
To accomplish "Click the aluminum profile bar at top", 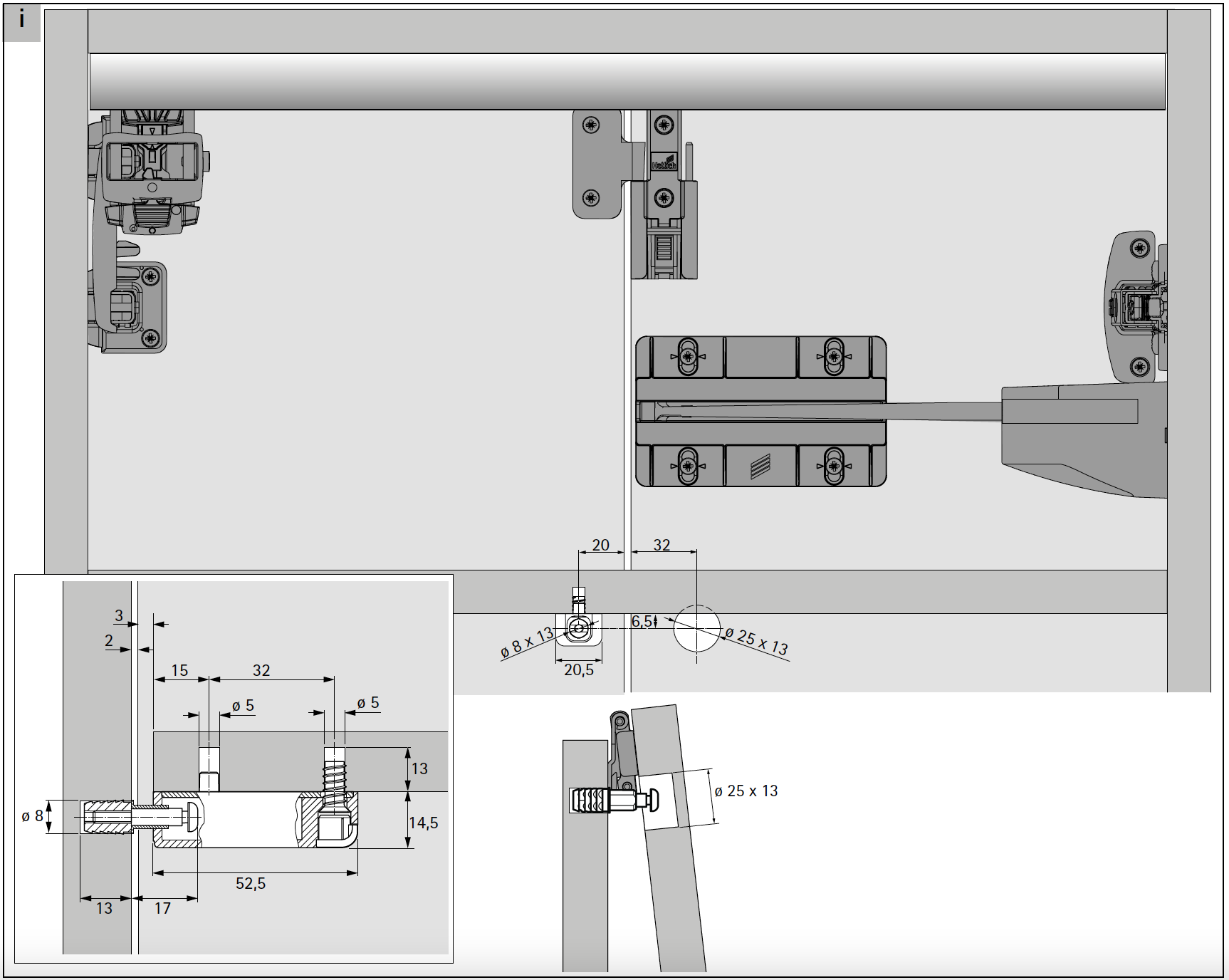I will coord(627,81).
